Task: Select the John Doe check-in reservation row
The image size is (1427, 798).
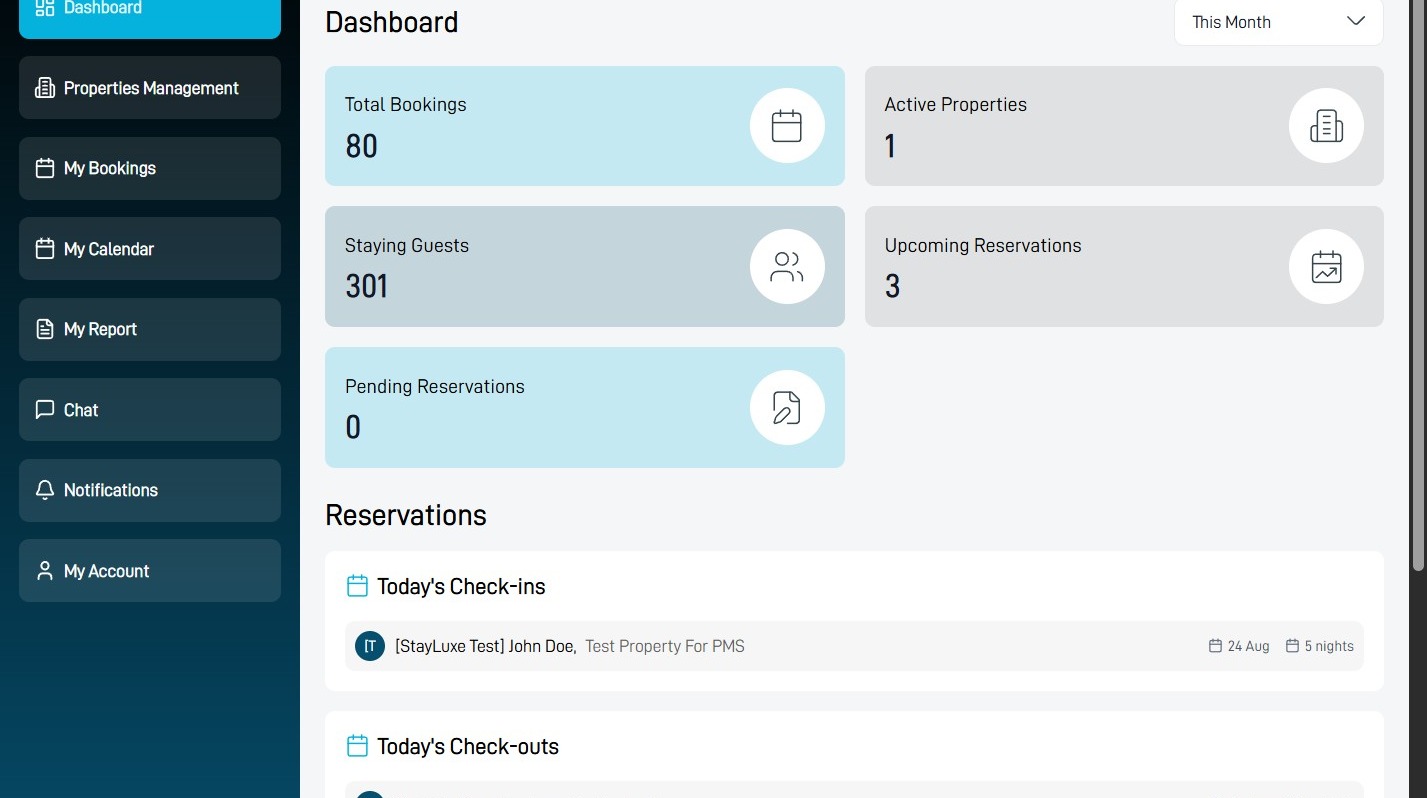Action: [854, 646]
